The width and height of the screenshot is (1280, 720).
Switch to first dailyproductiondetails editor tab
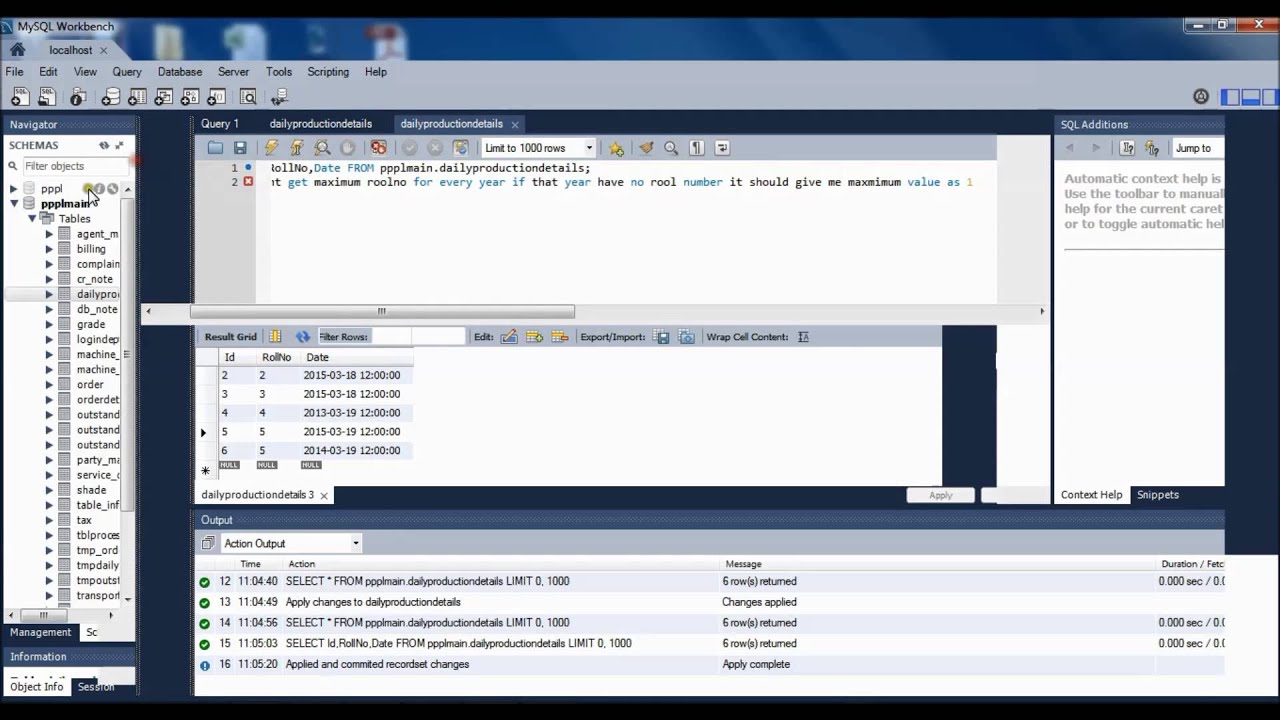pyautogui.click(x=321, y=124)
